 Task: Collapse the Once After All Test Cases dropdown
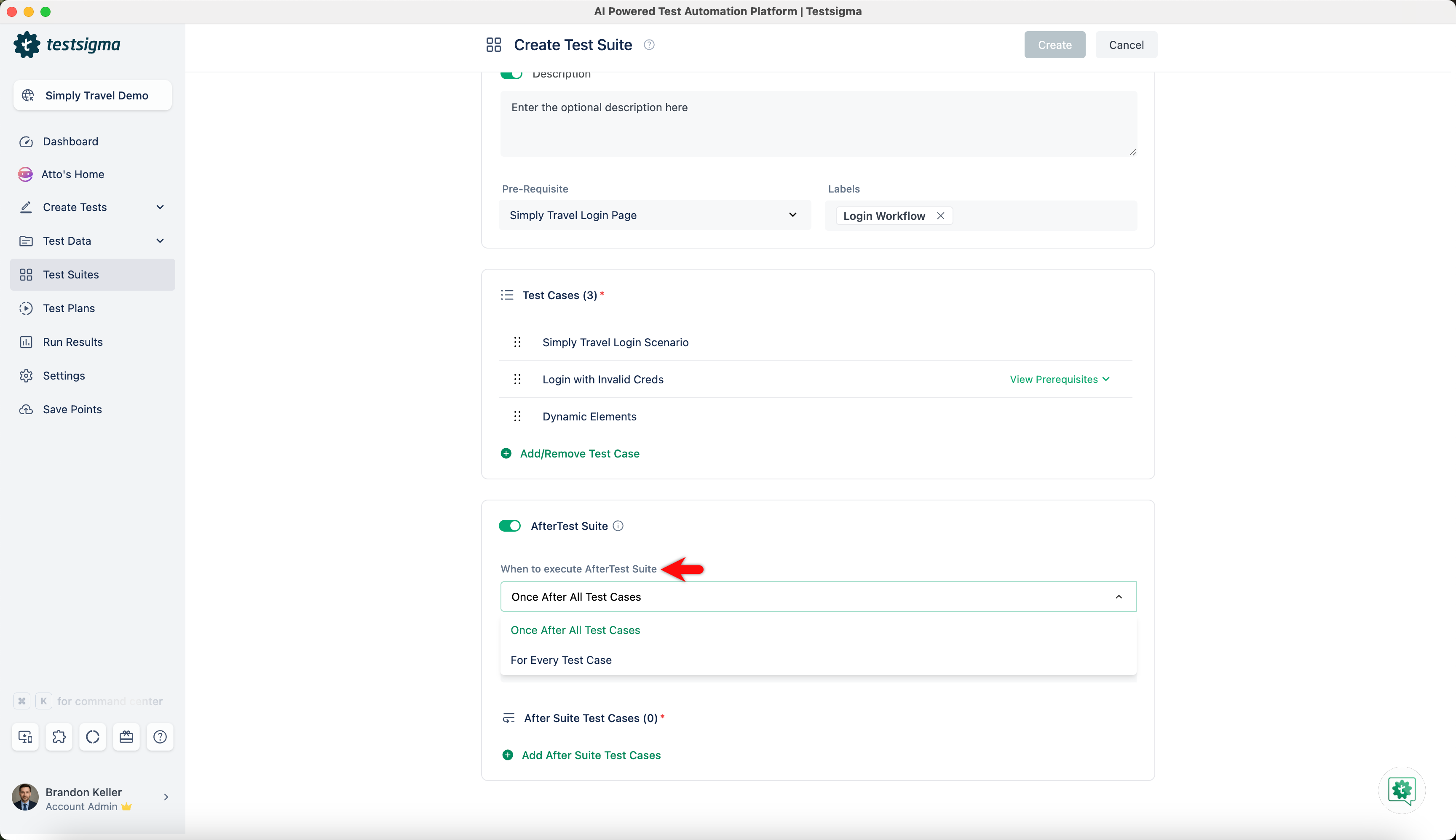pyautogui.click(x=1118, y=597)
